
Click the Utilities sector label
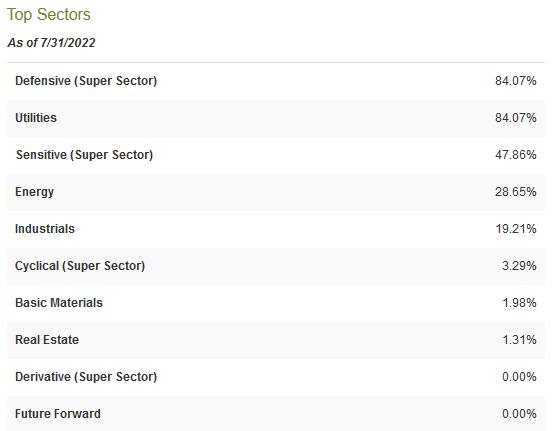click(x=36, y=118)
